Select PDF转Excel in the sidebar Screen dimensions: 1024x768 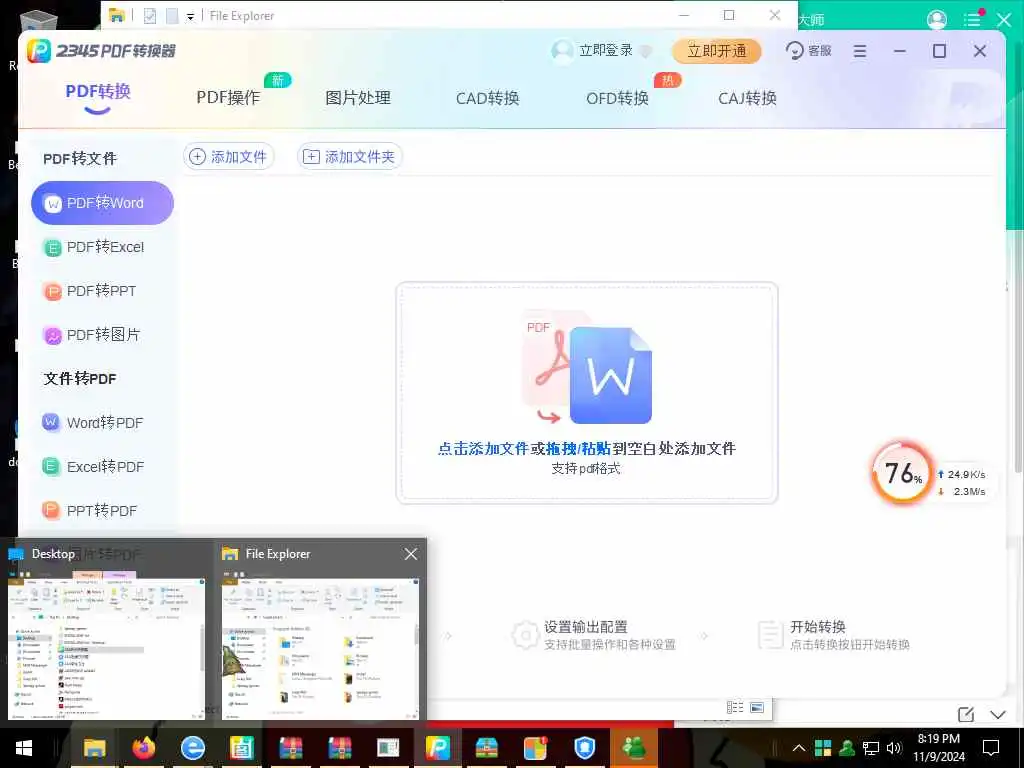(x=102, y=247)
